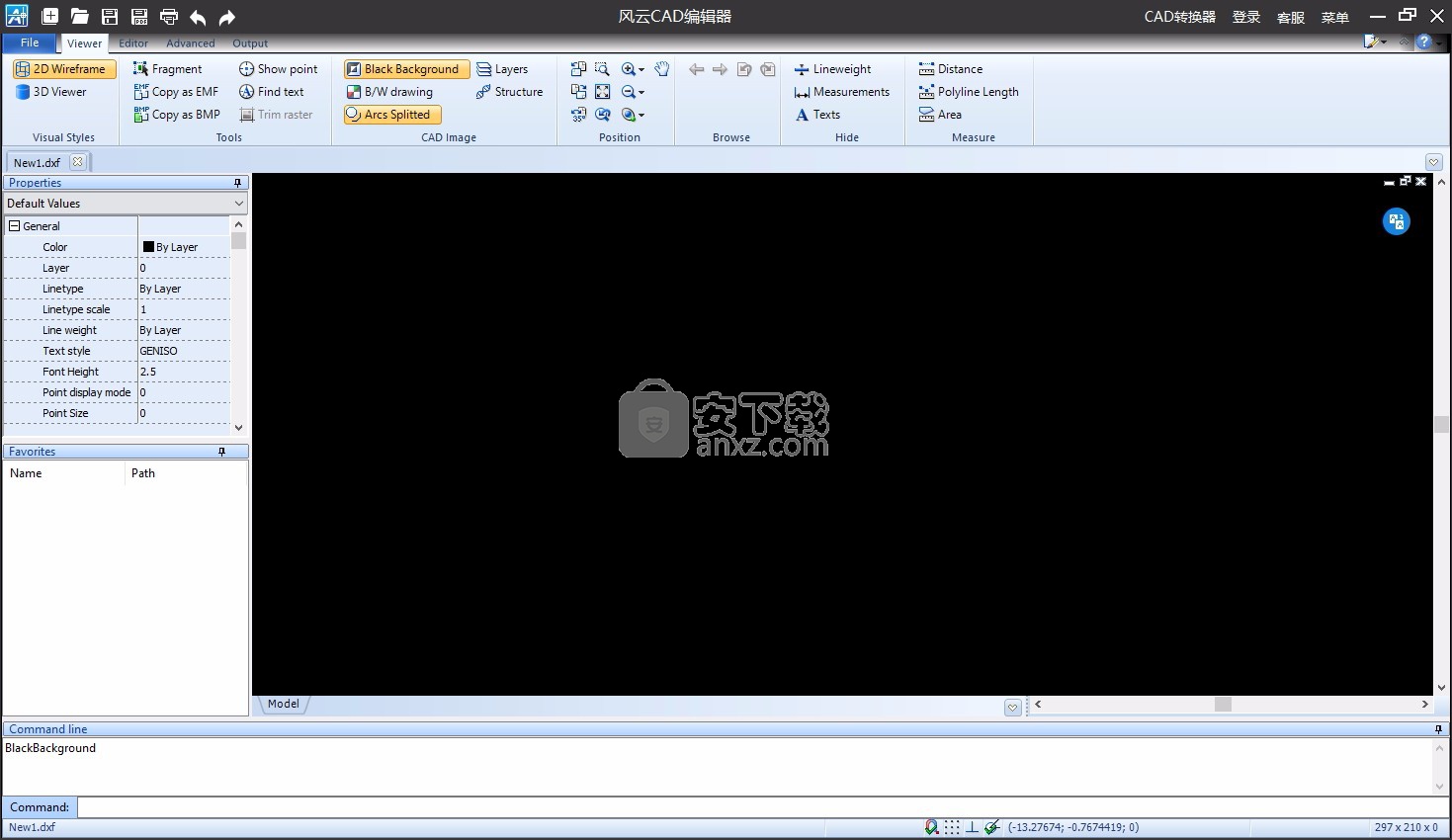
Task: Switch to the Output ribbon tab
Action: point(250,43)
